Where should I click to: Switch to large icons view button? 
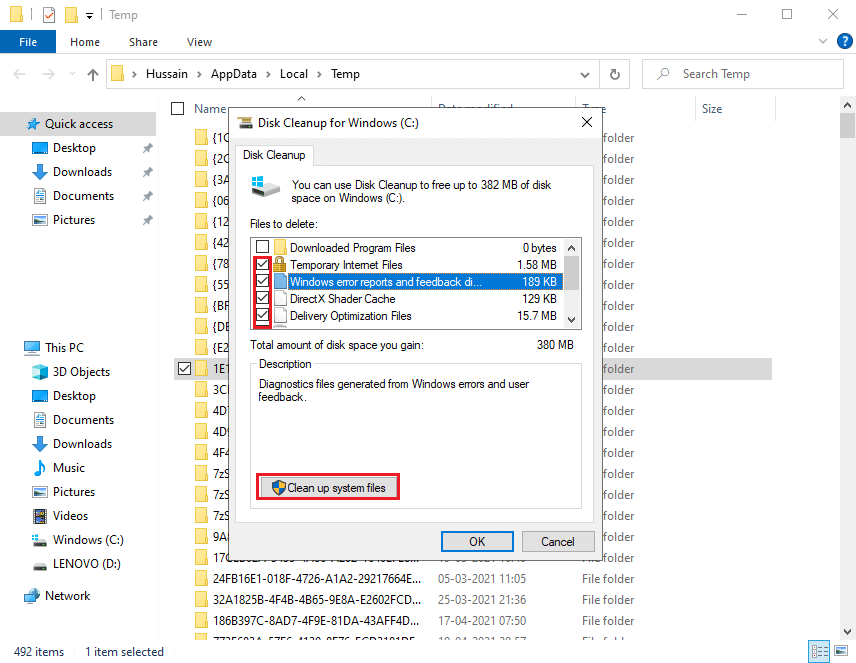pyautogui.click(x=839, y=651)
